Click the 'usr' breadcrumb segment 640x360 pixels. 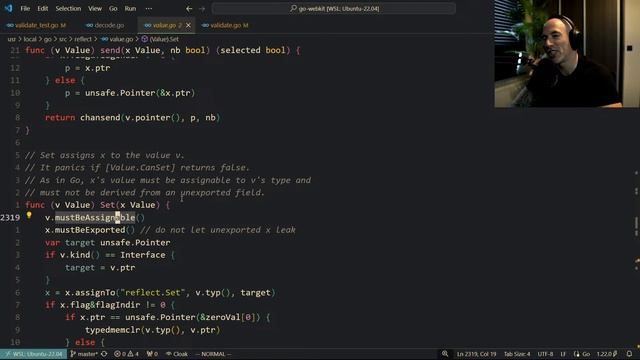pyautogui.click(x=11, y=39)
